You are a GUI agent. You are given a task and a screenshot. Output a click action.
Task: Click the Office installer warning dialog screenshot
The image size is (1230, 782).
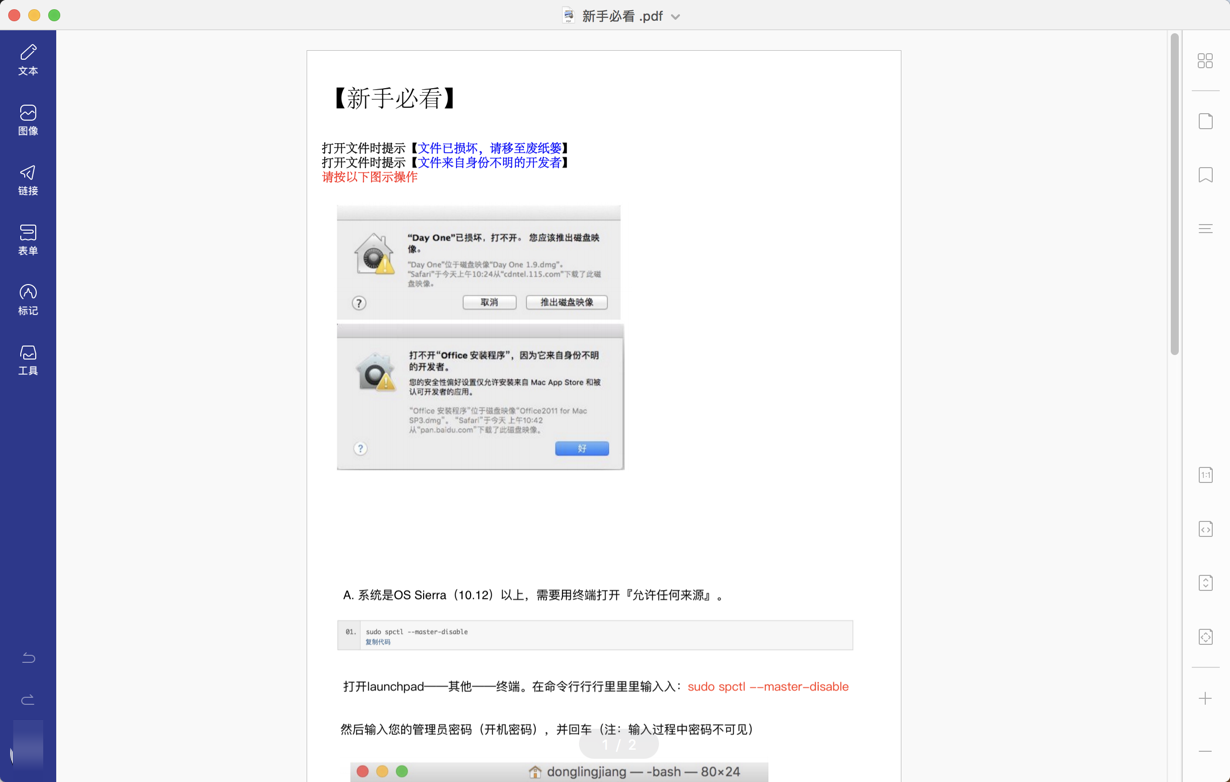pyautogui.click(x=480, y=397)
